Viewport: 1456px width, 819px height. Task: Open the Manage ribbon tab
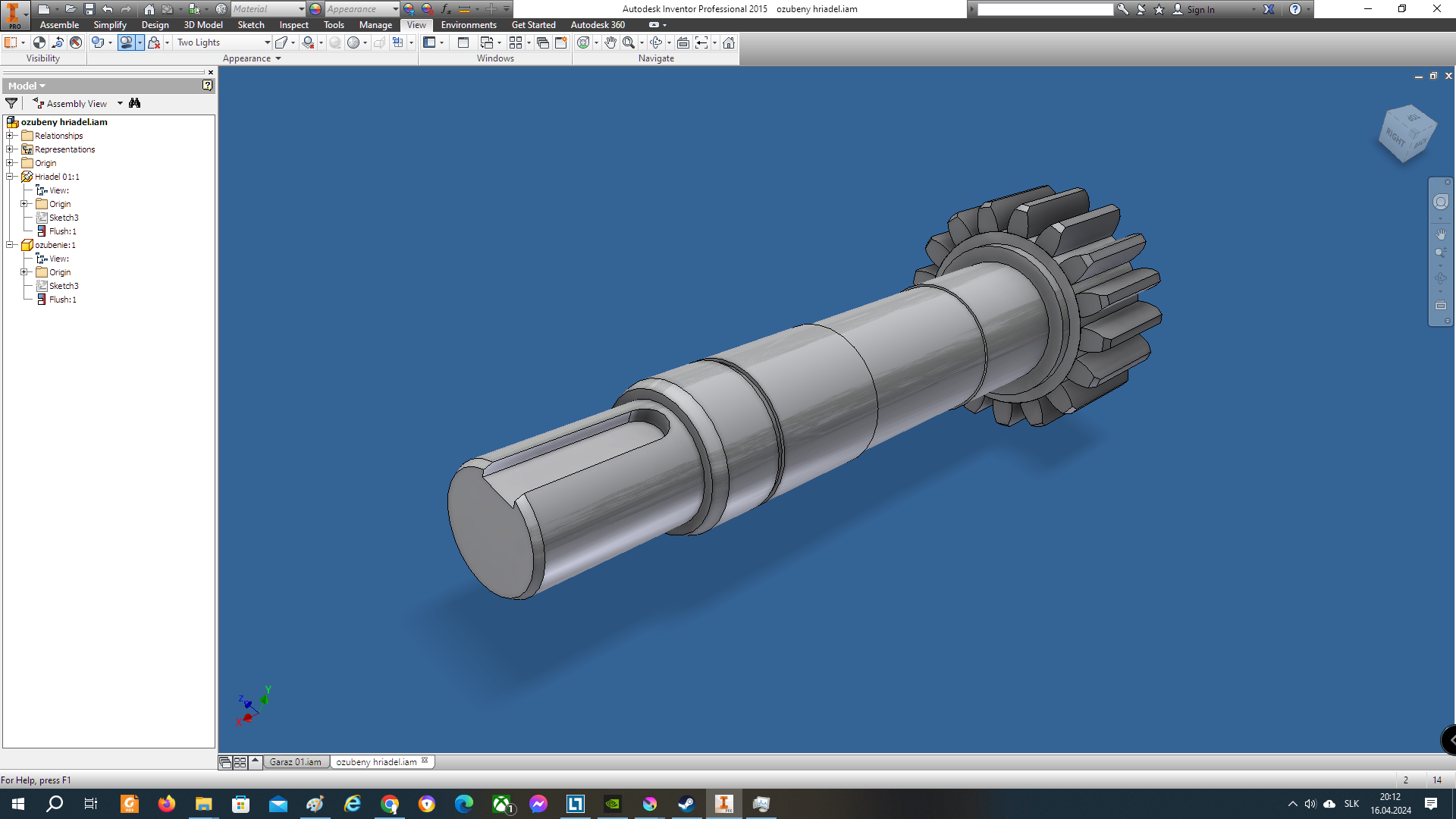tap(375, 25)
